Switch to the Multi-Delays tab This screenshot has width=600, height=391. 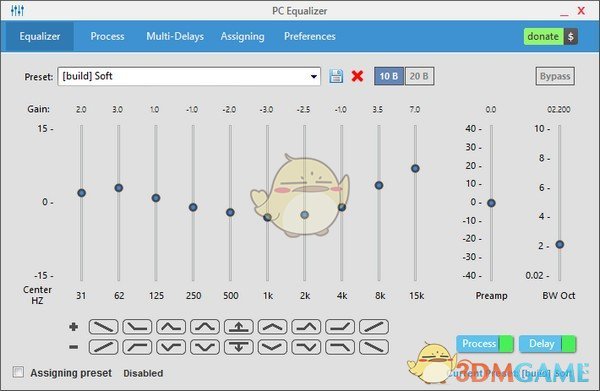(175, 36)
